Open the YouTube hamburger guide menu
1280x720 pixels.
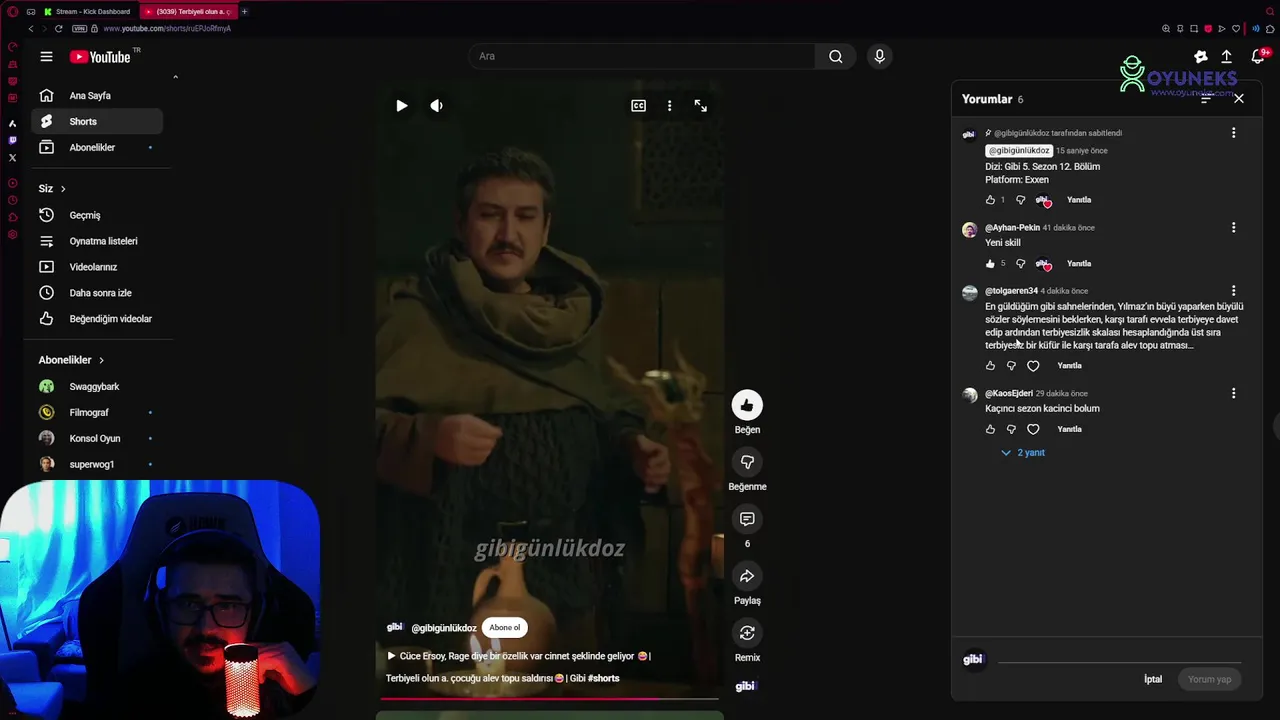click(46, 57)
